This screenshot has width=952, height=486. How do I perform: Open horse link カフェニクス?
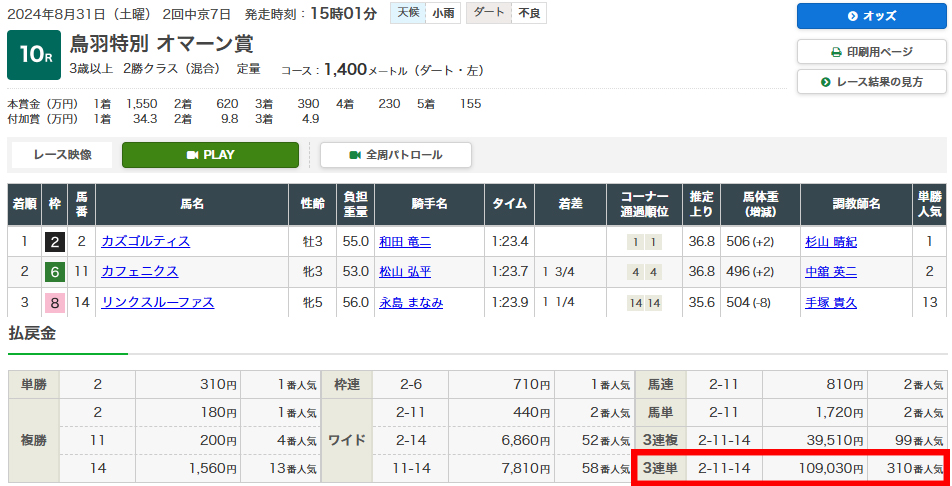(140, 272)
